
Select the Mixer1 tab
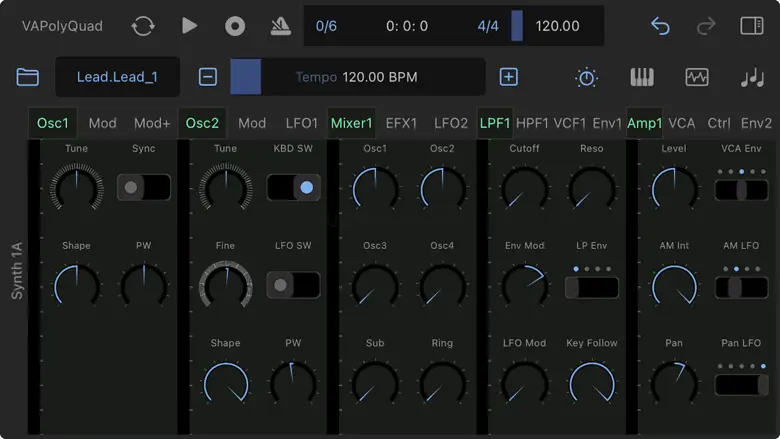tap(351, 123)
